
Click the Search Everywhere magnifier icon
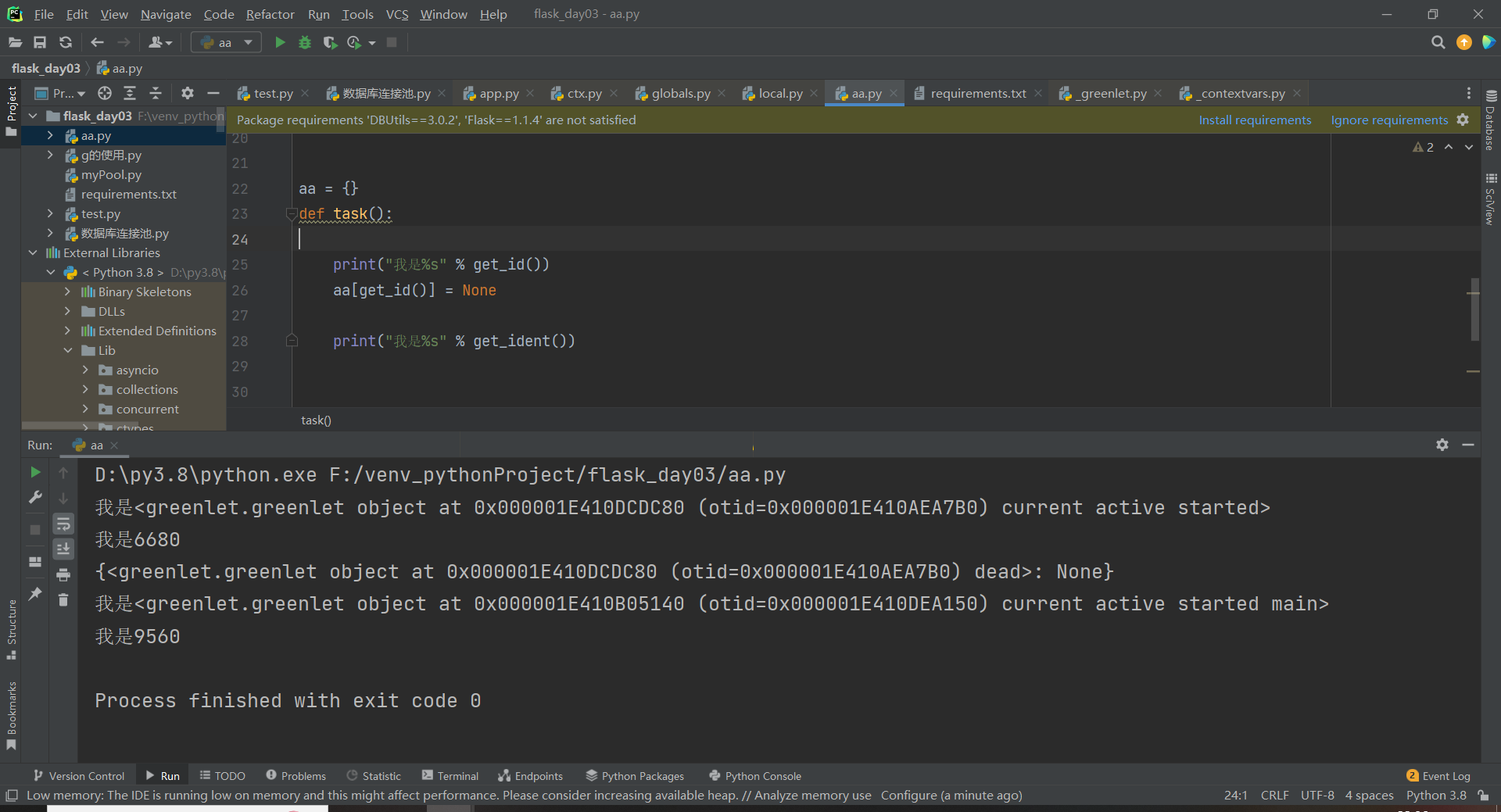coord(1438,42)
